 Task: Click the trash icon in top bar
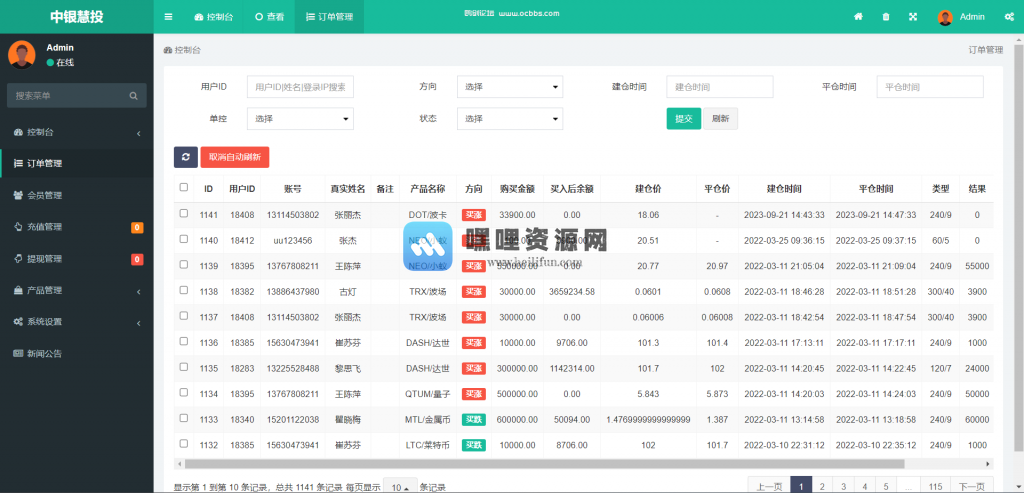(x=886, y=17)
